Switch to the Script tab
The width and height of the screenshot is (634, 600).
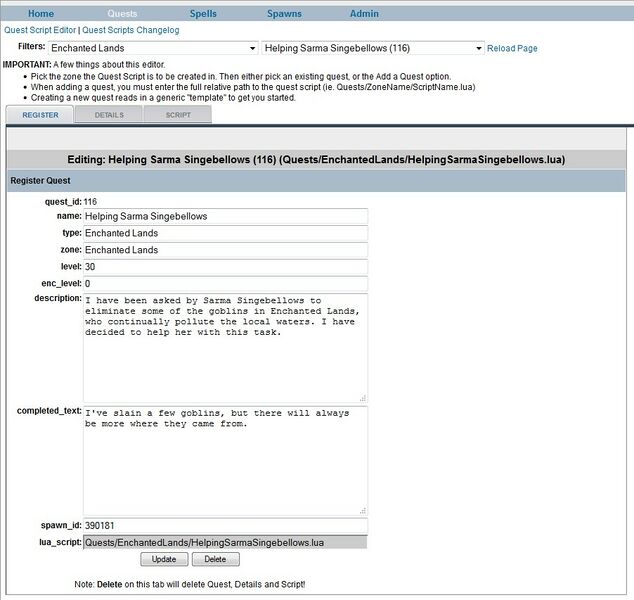[178, 115]
